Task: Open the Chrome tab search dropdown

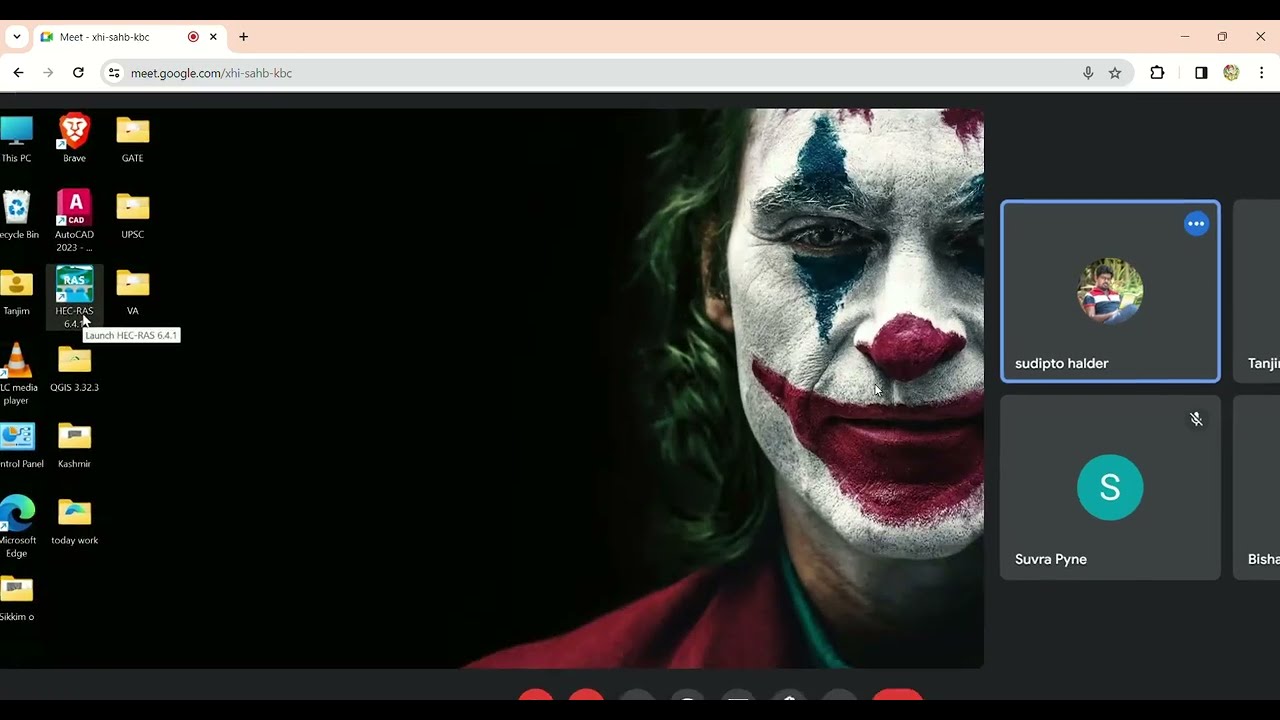Action: 17,37
